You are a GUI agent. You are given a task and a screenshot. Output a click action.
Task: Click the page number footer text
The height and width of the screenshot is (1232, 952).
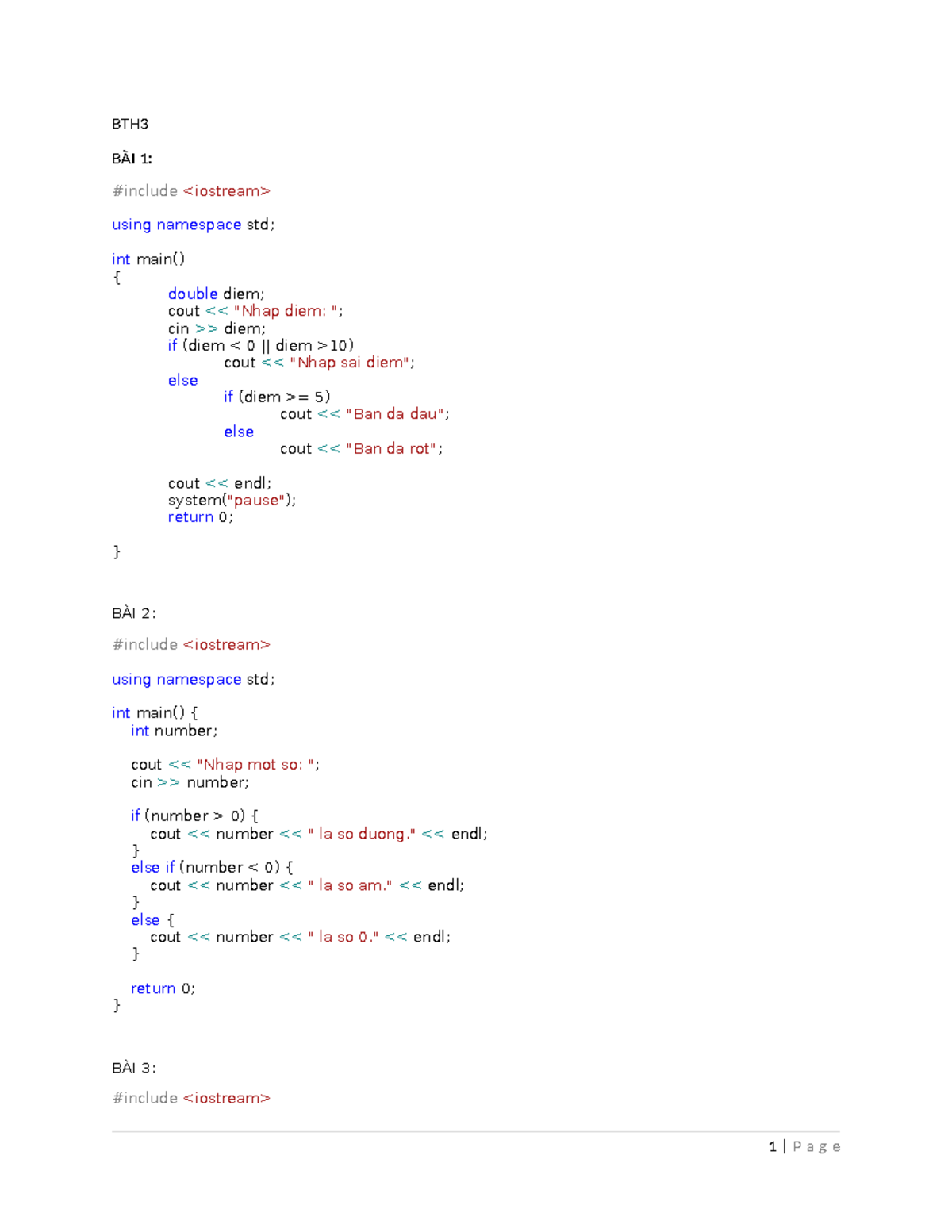click(x=804, y=1146)
